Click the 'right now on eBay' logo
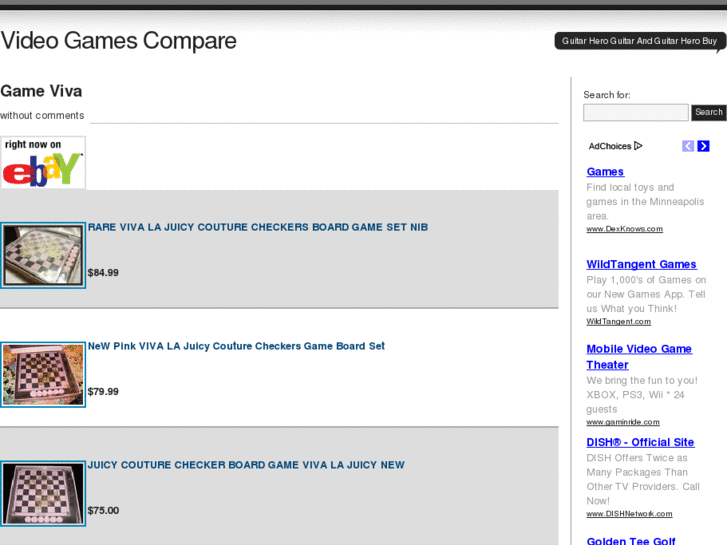The height and width of the screenshot is (545, 727). 43,163
